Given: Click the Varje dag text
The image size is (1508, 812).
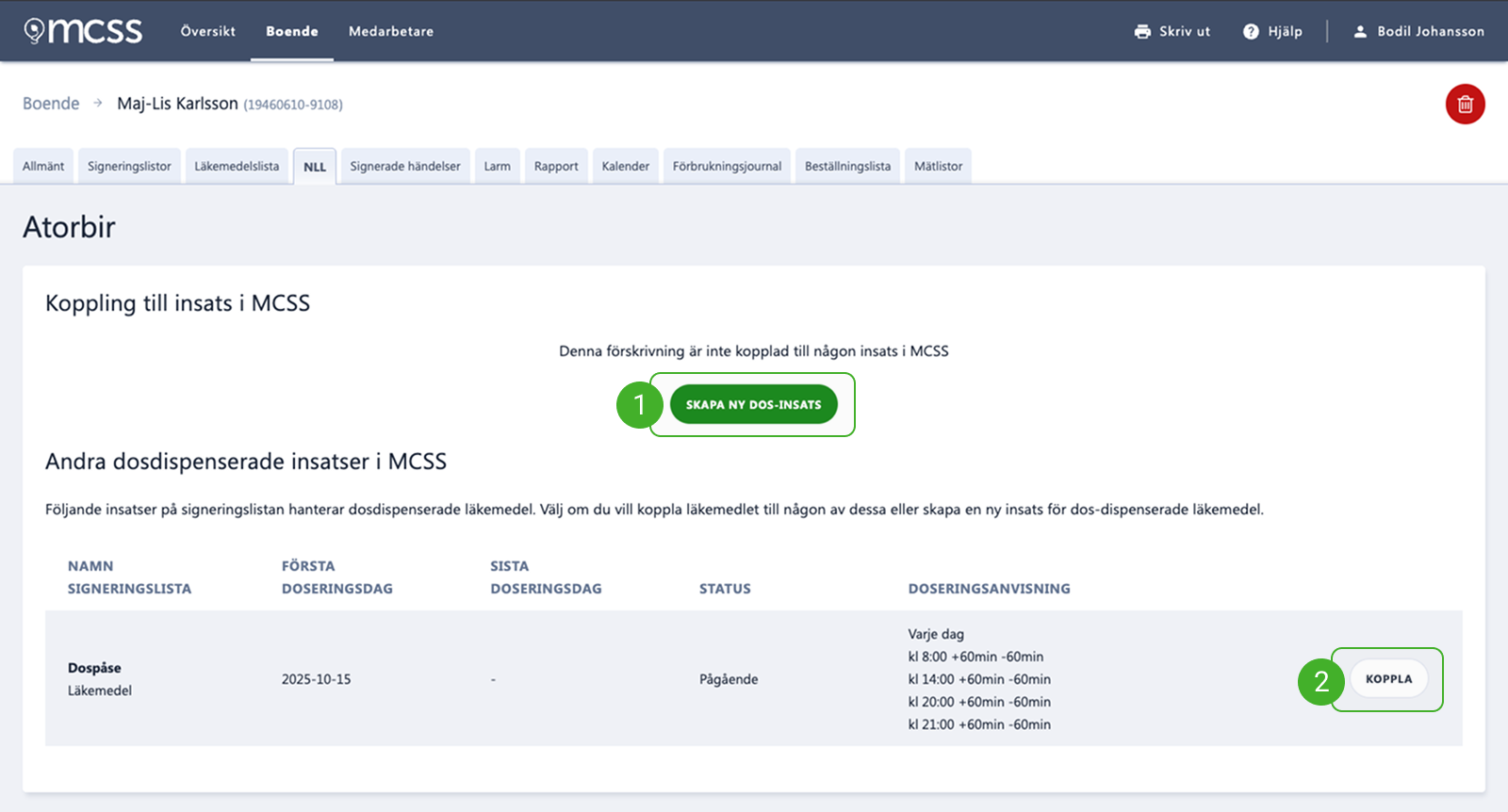Looking at the screenshot, I should [x=936, y=634].
